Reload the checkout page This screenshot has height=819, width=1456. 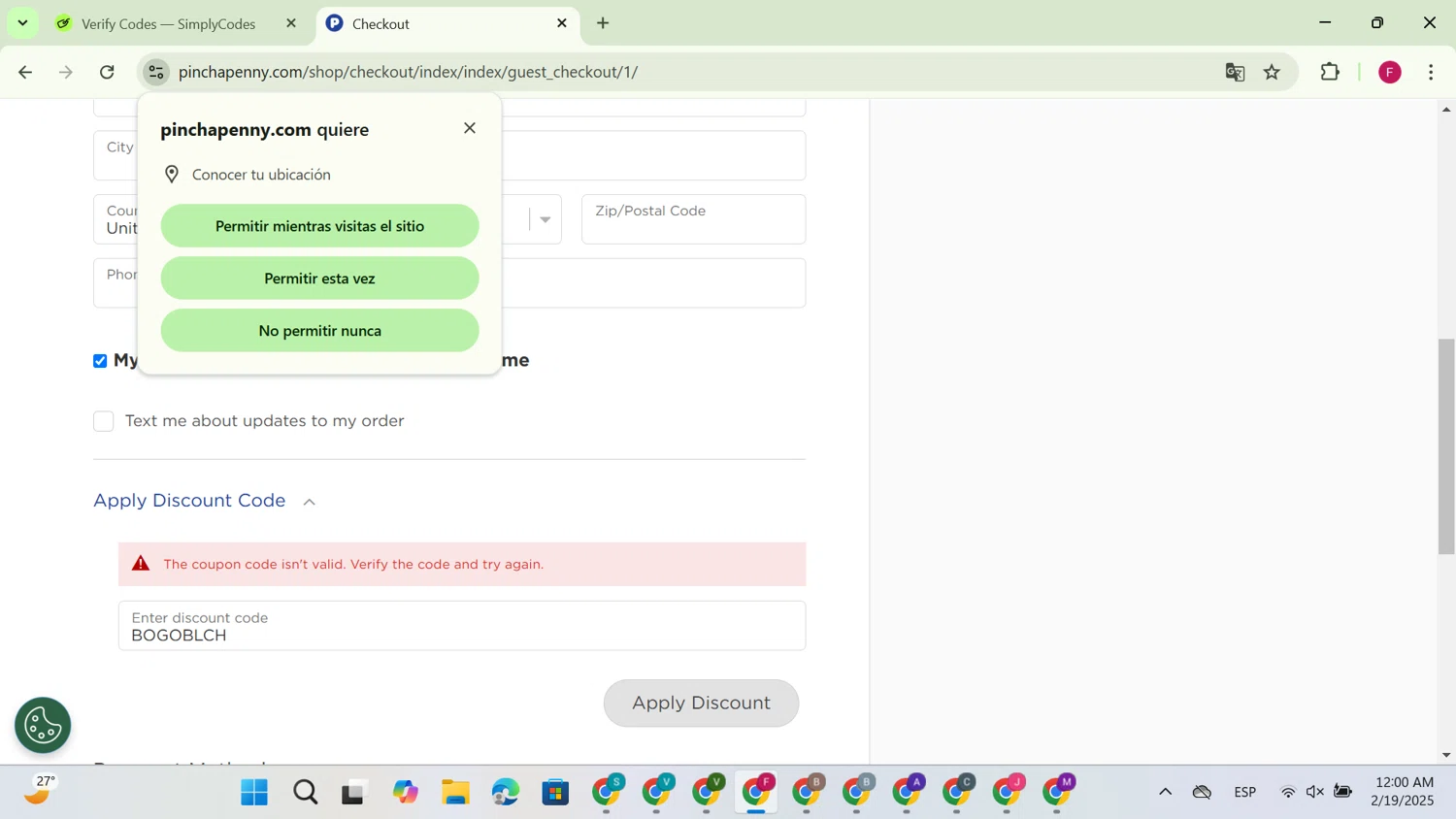[x=108, y=72]
